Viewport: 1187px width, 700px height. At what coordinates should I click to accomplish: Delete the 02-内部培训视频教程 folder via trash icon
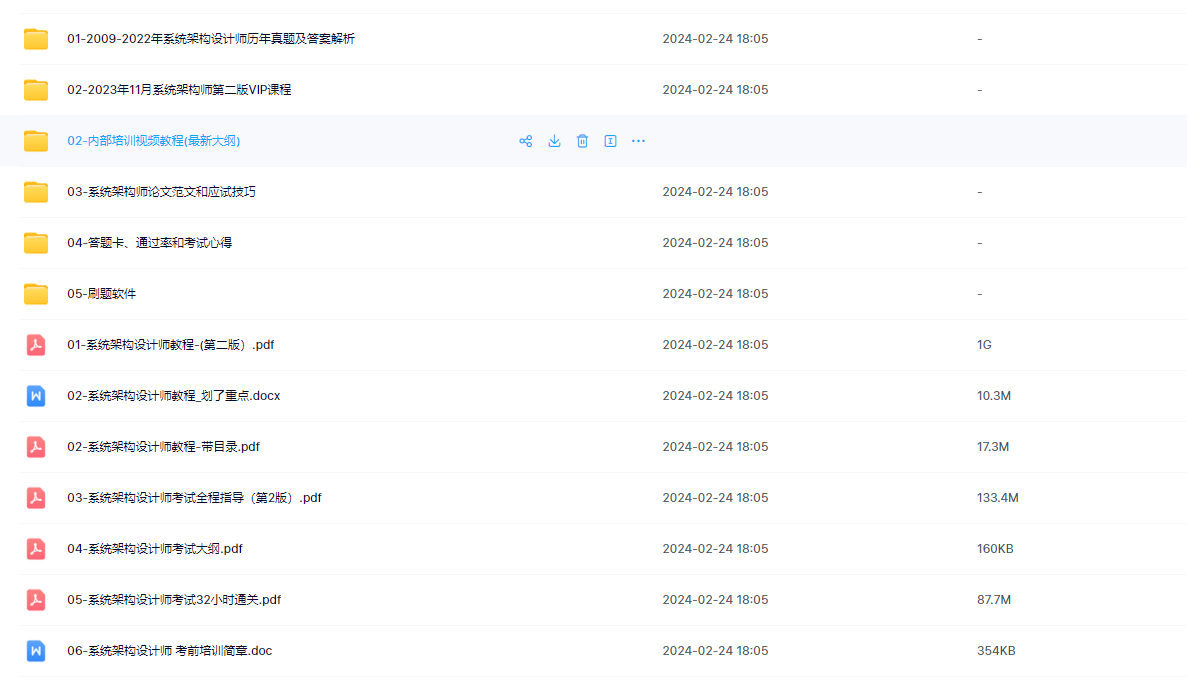coord(582,141)
